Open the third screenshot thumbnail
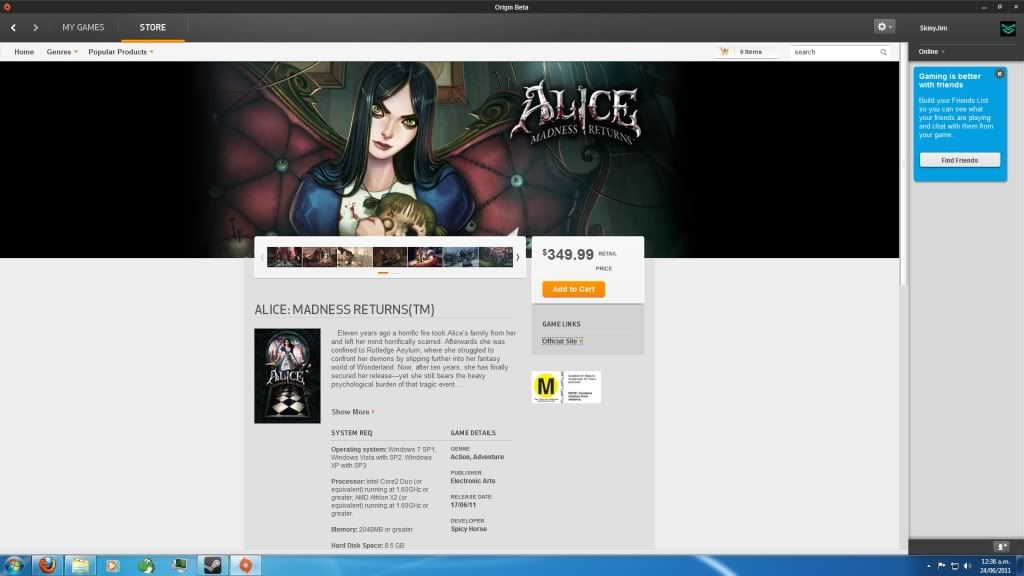The image size is (1024, 576). (x=355, y=257)
